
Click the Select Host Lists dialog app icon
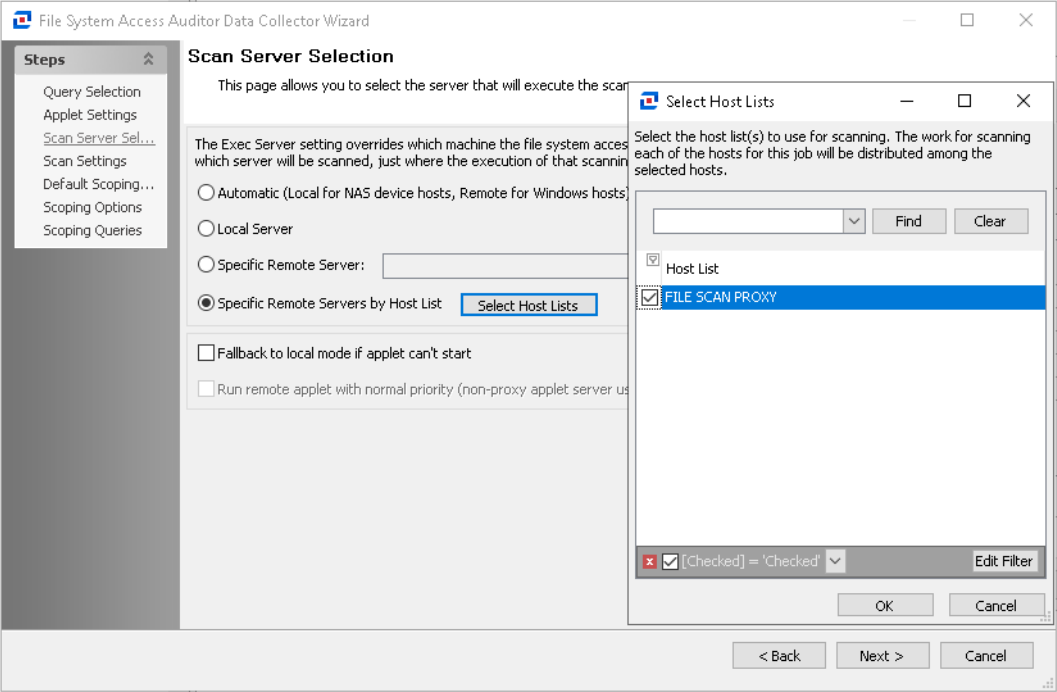[648, 101]
